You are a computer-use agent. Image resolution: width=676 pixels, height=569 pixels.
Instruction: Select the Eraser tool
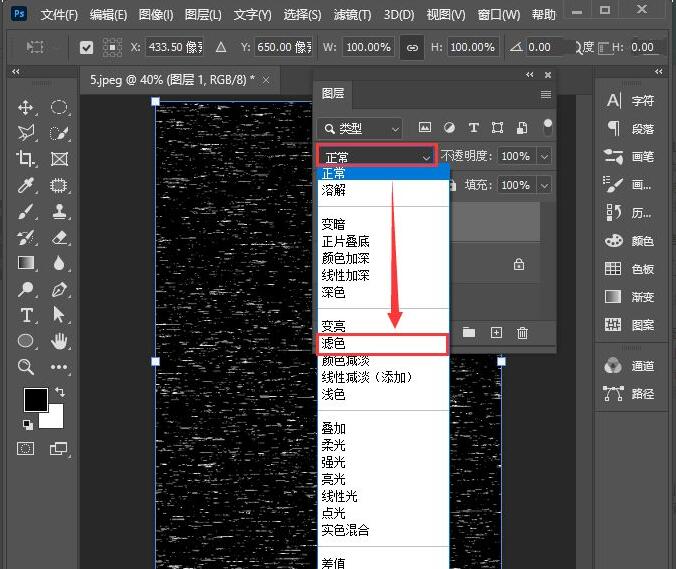59,237
